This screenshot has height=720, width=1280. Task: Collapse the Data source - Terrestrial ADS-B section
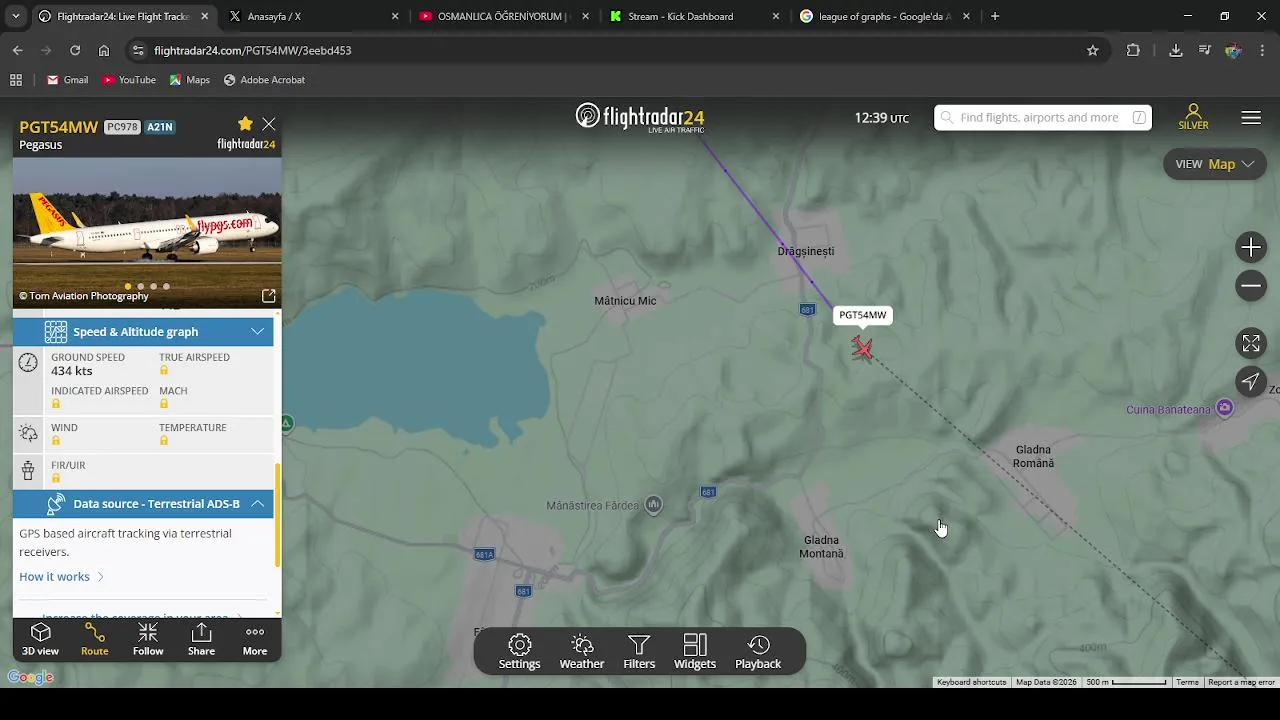[x=143, y=504]
